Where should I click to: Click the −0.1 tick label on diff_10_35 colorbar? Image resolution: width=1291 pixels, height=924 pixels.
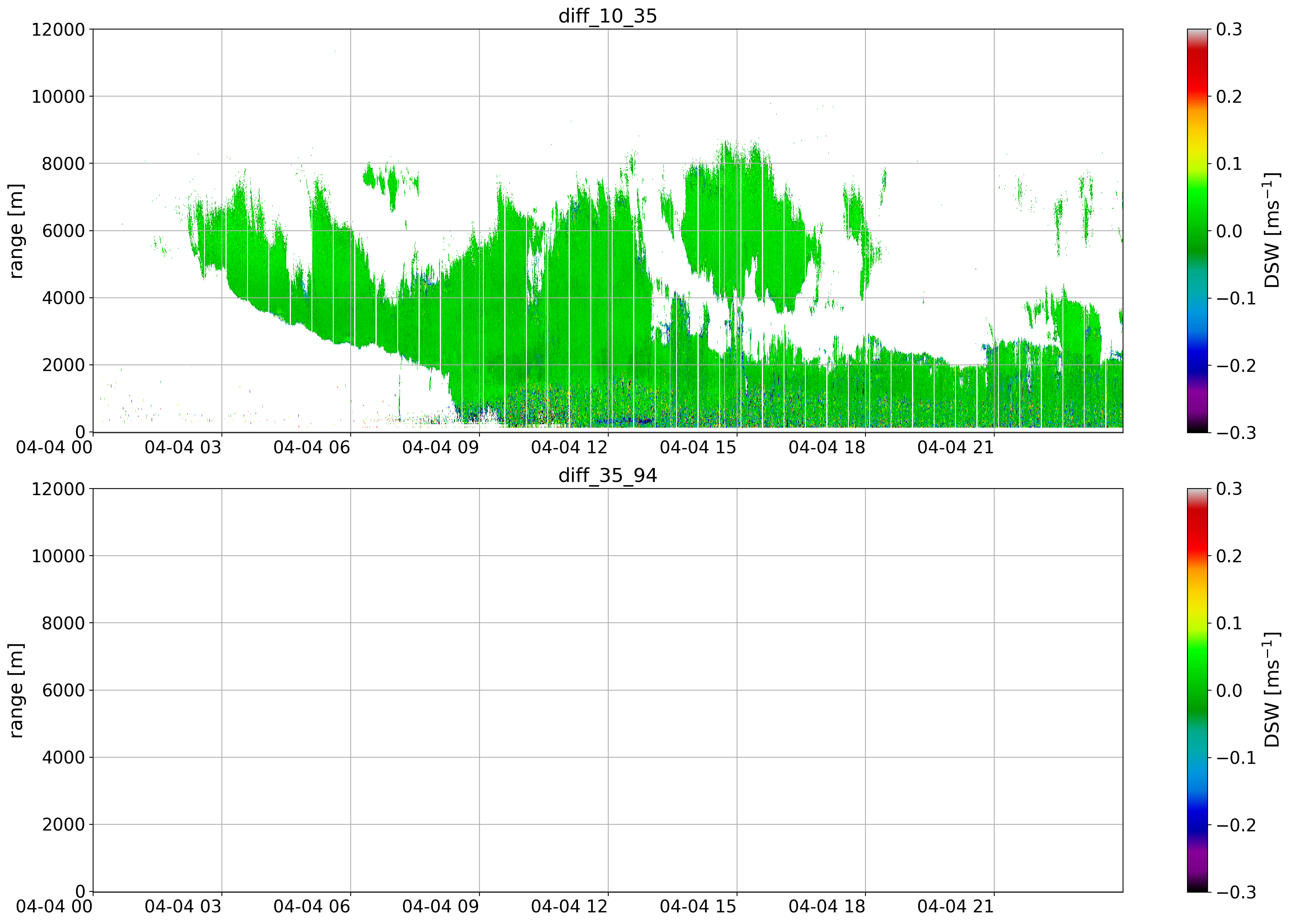tap(1236, 298)
